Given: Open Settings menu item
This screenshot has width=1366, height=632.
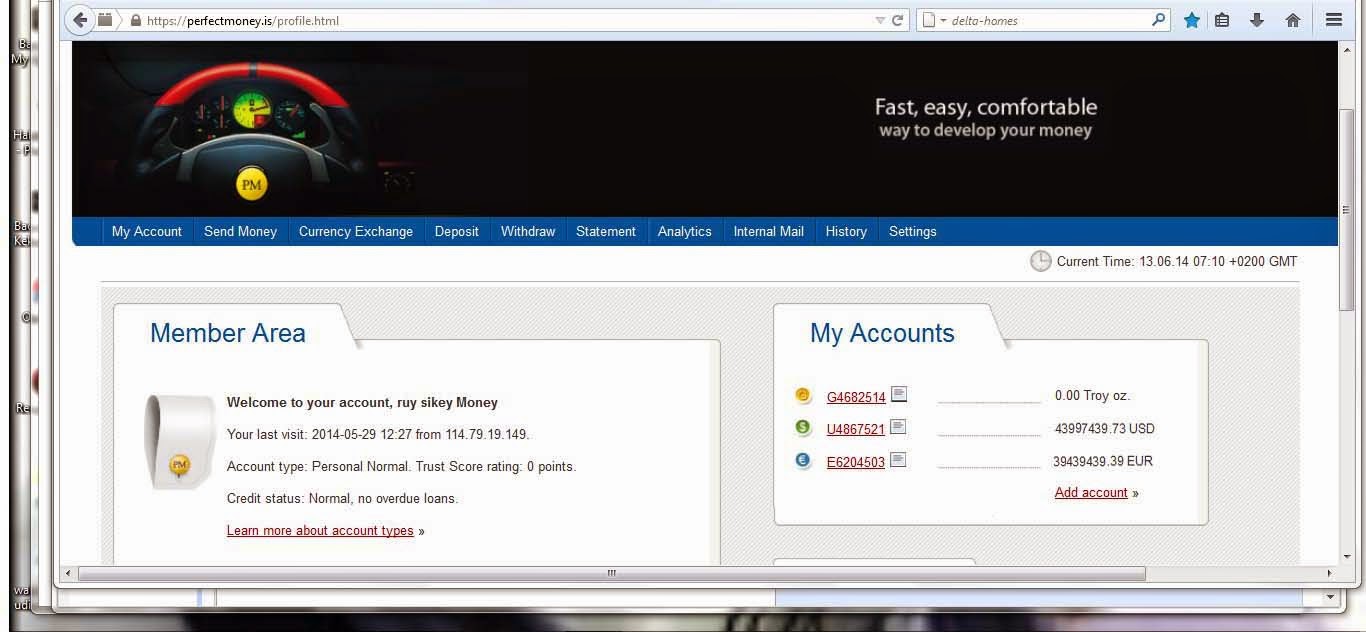Looking at the screenshot, I should coord(913,231).
